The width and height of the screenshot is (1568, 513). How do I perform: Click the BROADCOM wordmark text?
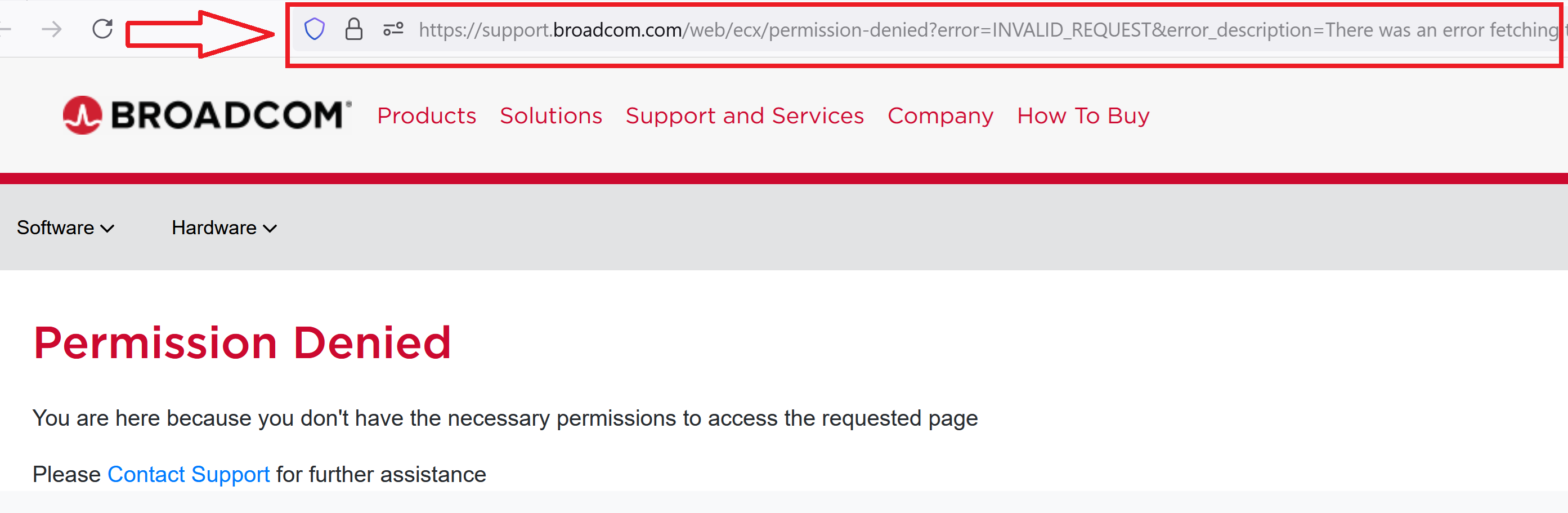pos(231,115)
